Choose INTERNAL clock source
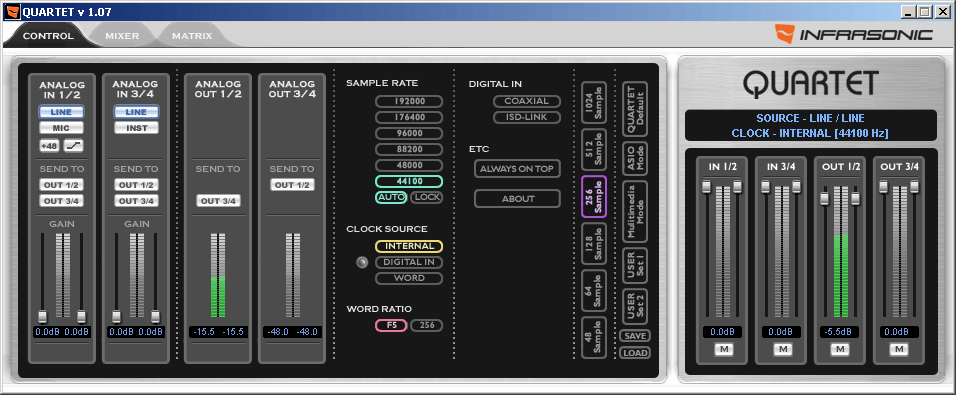The image size is (956, 395). click(x=408, y=246)
